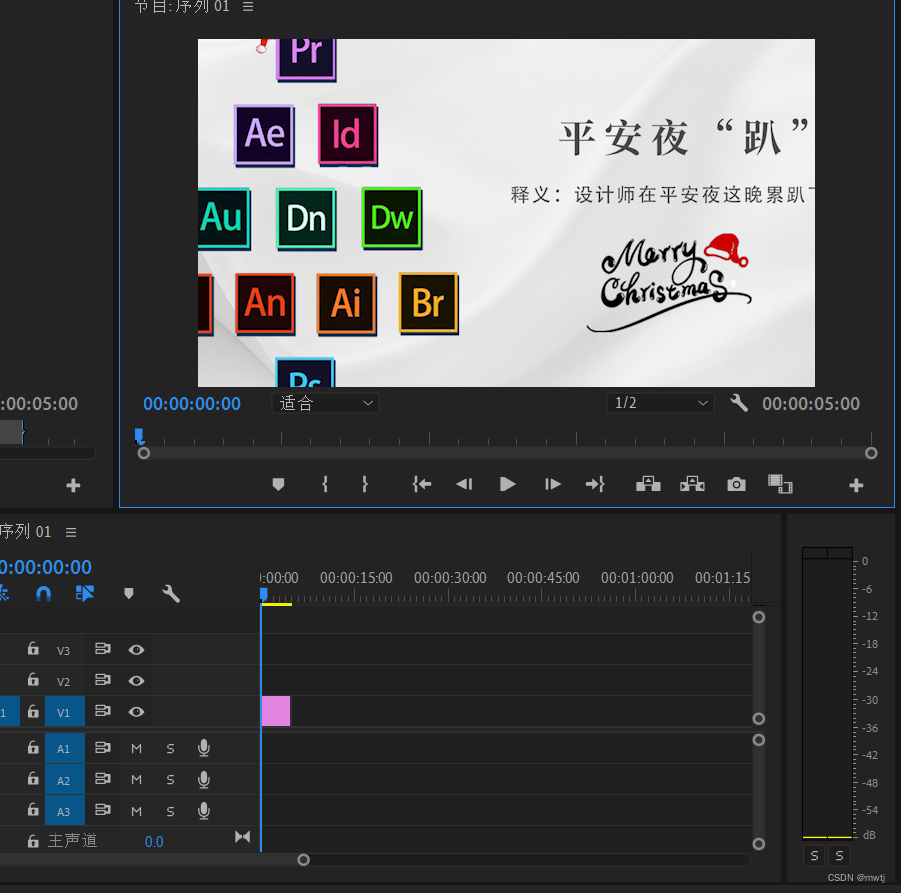Open Timeline Display Settings wrench
The height and width of the screenshot is (893, 901).
click(171, 594)
